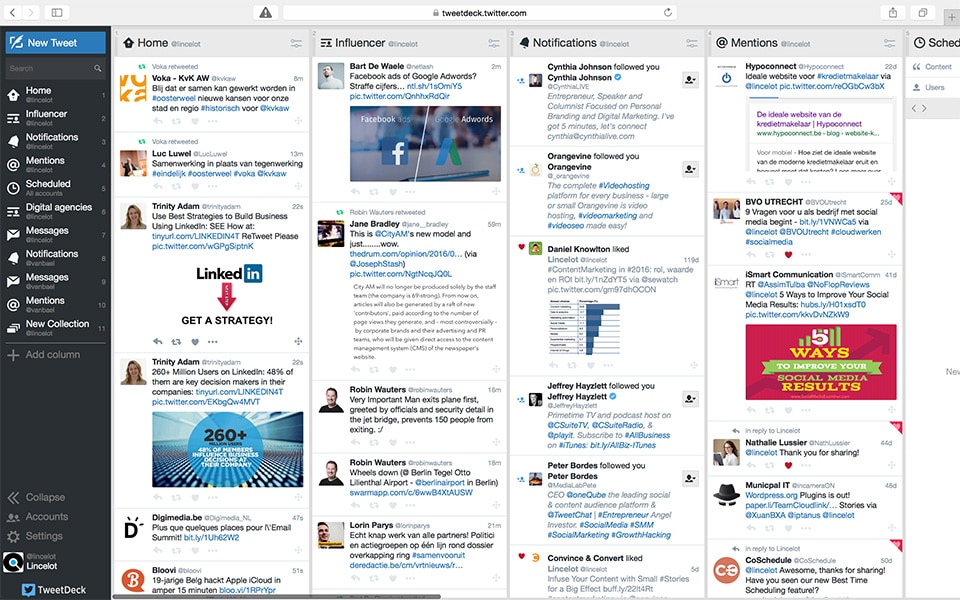Retweet Trinity Adam's GET A STRATEGY tweet
The image size is (960, 600).
click(176, 342)
